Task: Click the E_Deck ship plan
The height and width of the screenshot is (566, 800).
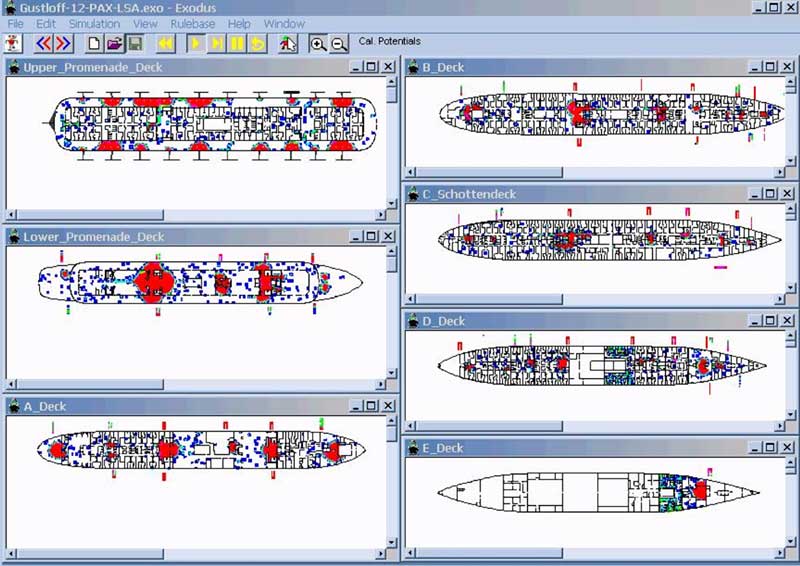Action: click(x=598, y=492)
